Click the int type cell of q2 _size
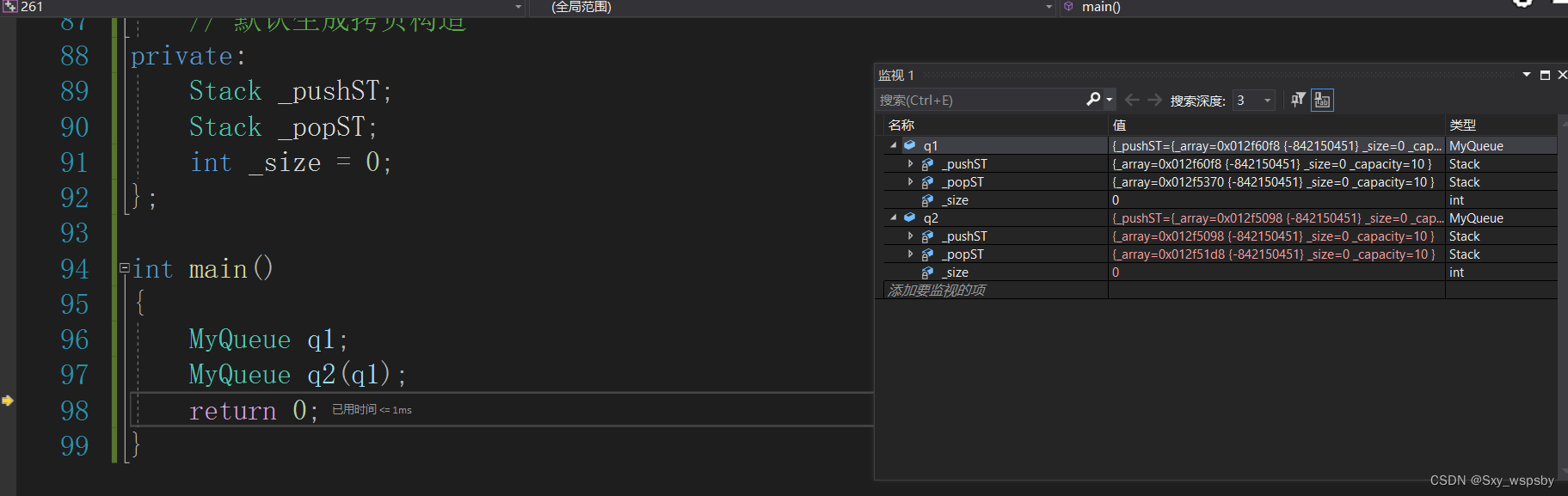Screen dimensions: 1568x496 tap(1501, 272)
